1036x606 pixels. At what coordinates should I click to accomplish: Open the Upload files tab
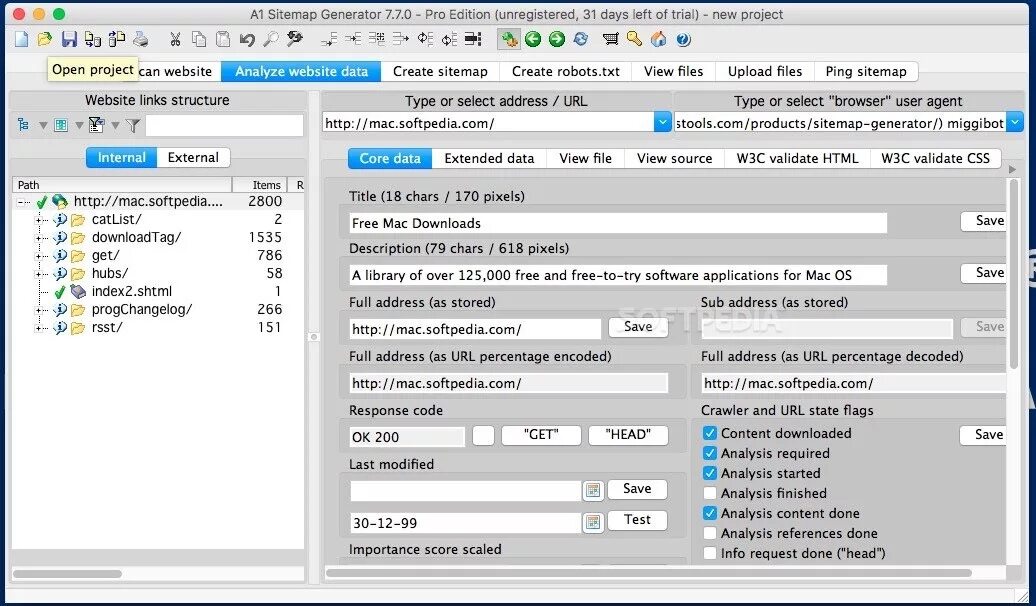click(x=764, y=71)
